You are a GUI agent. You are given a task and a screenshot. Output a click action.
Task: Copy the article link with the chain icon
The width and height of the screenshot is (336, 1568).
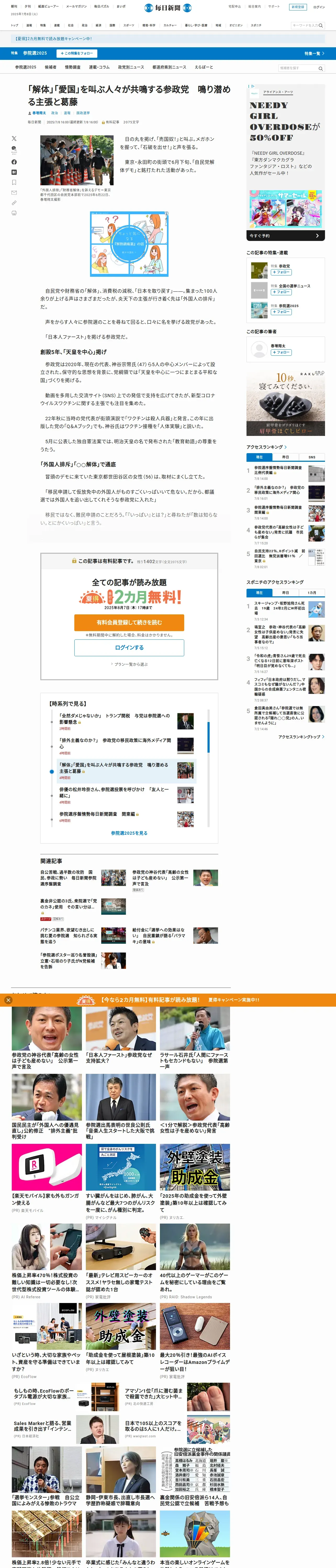(14, 203)
